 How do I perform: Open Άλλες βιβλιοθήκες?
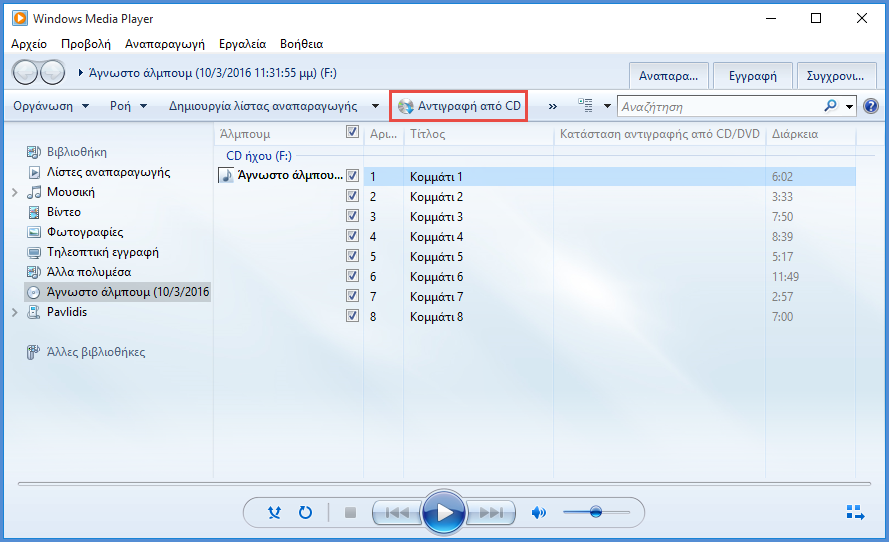[x=95, y=352]
